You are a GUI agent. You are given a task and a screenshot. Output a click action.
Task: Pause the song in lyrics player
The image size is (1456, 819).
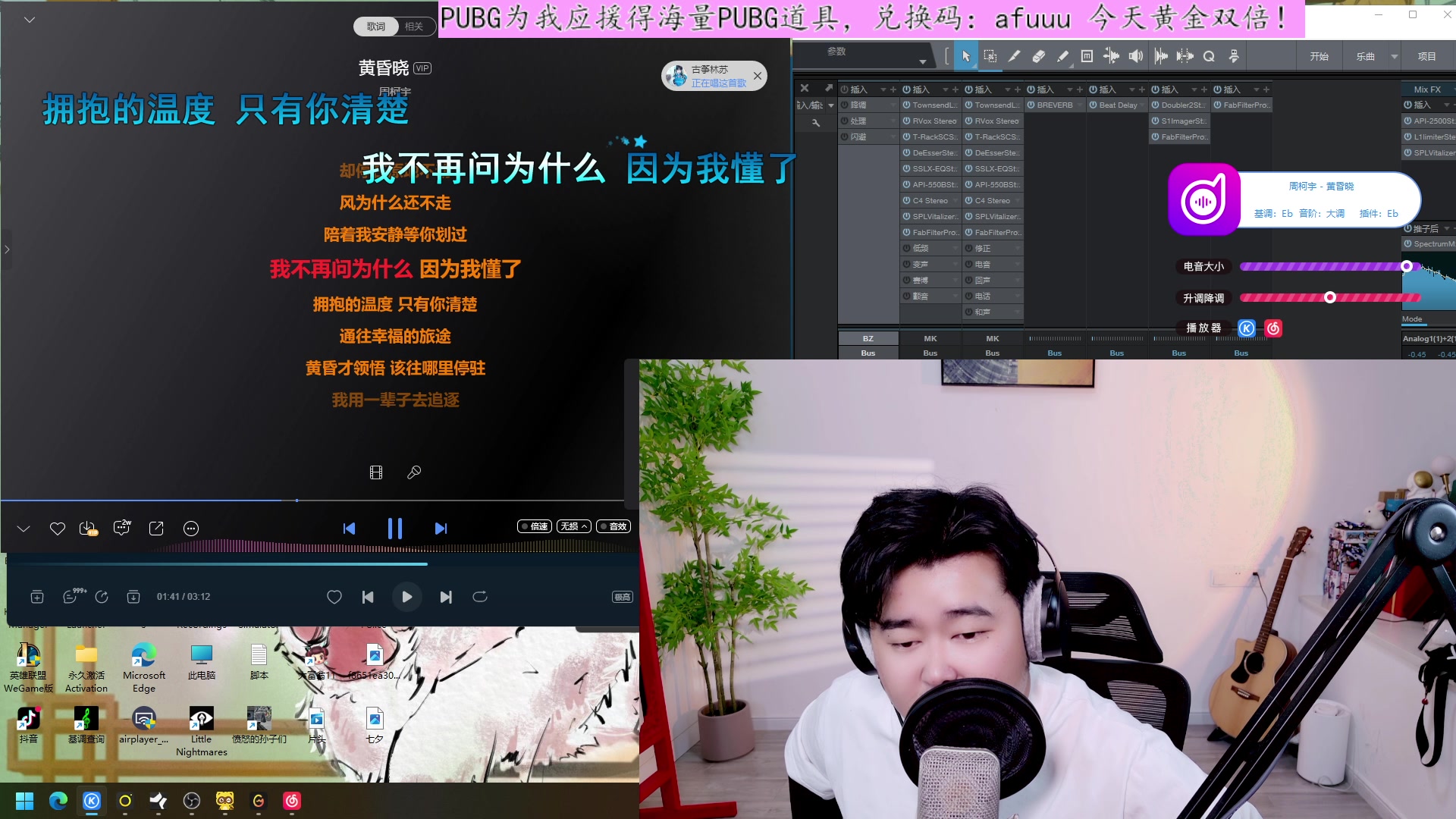click(x=394, y=529)
